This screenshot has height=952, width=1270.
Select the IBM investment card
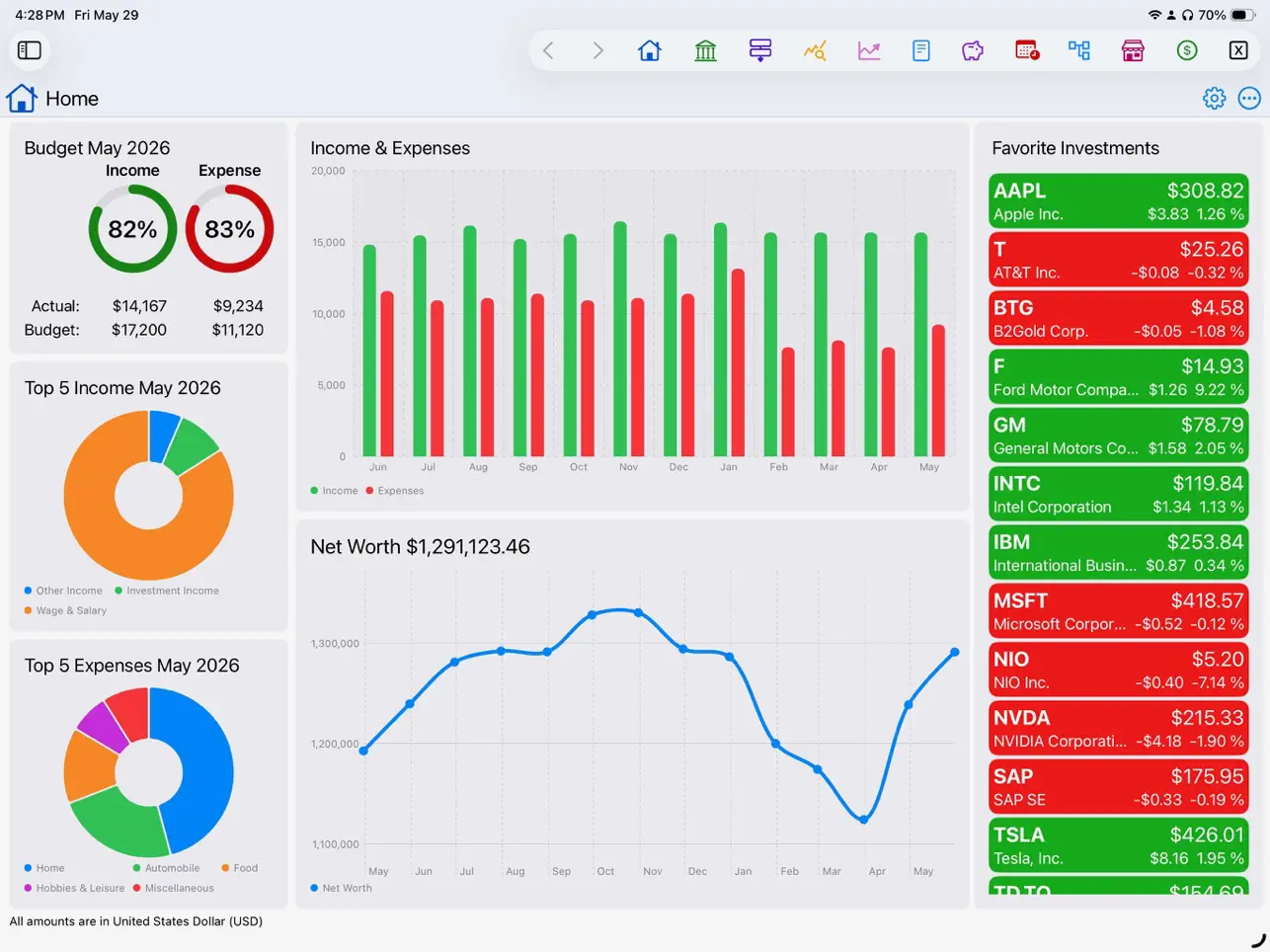1118,552
